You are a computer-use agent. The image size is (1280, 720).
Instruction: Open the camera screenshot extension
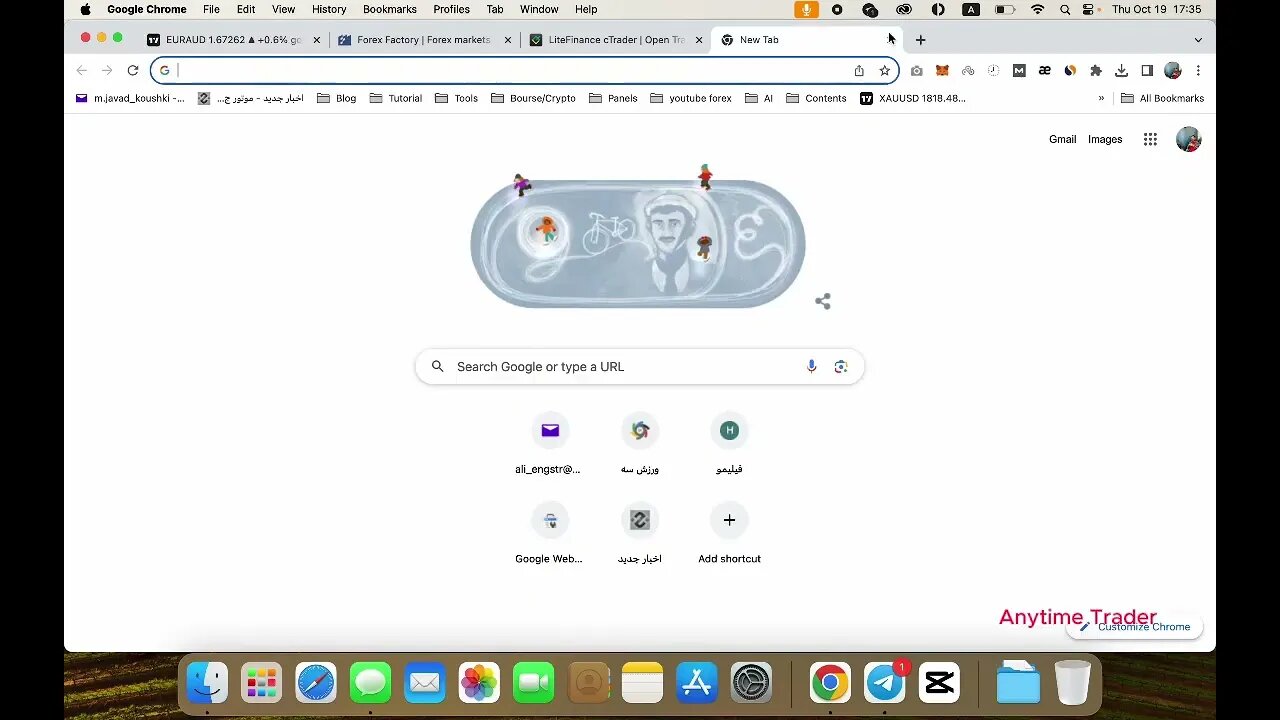tap(916, 71)
